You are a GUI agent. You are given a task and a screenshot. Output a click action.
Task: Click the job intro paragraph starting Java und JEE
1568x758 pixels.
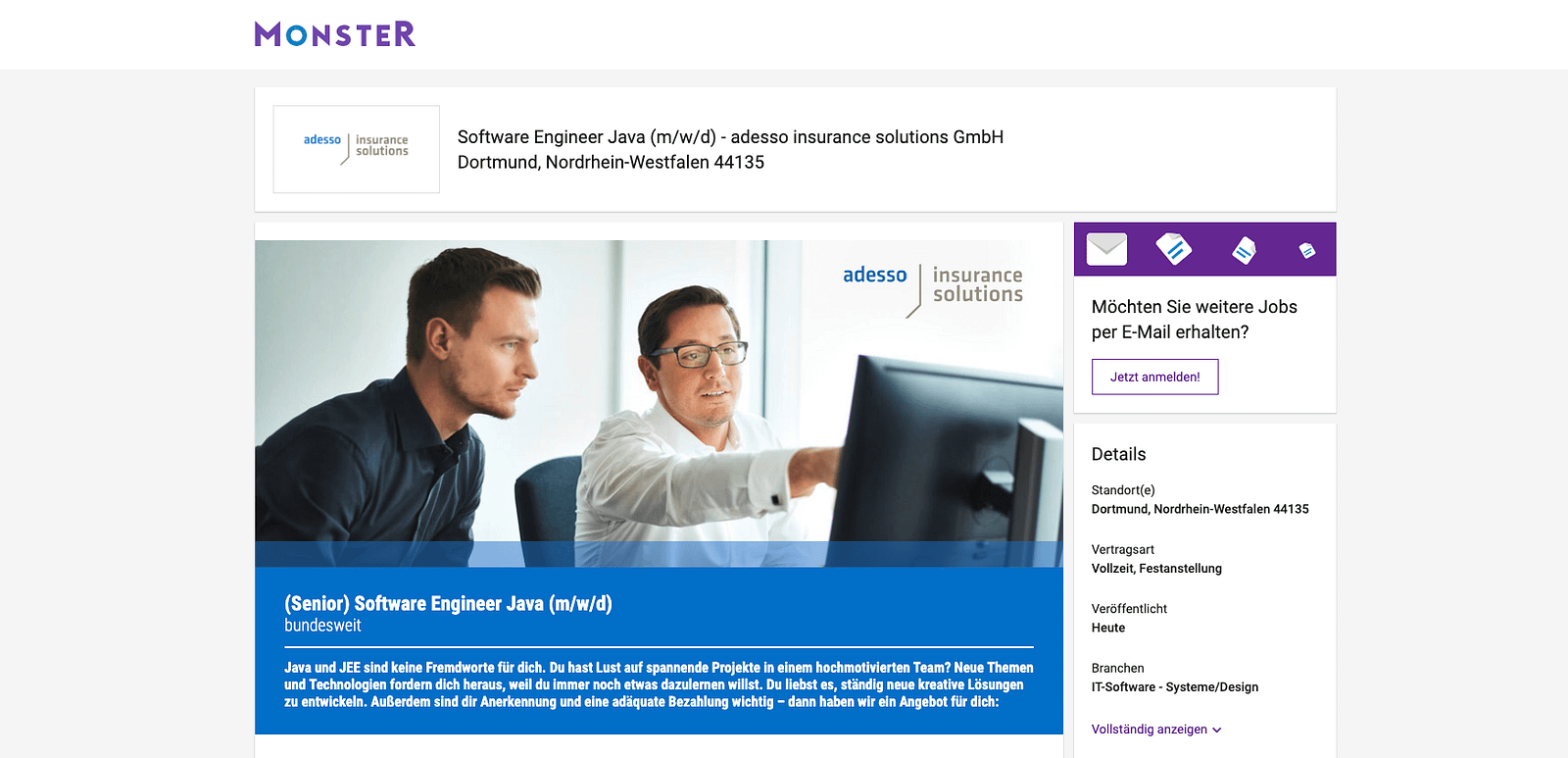coord(659,684)
